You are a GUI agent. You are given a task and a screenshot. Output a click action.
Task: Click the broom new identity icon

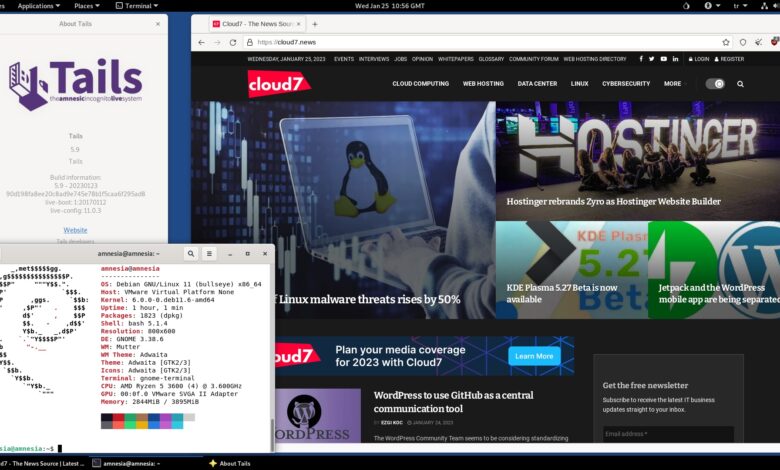click(x=758, y=42)
